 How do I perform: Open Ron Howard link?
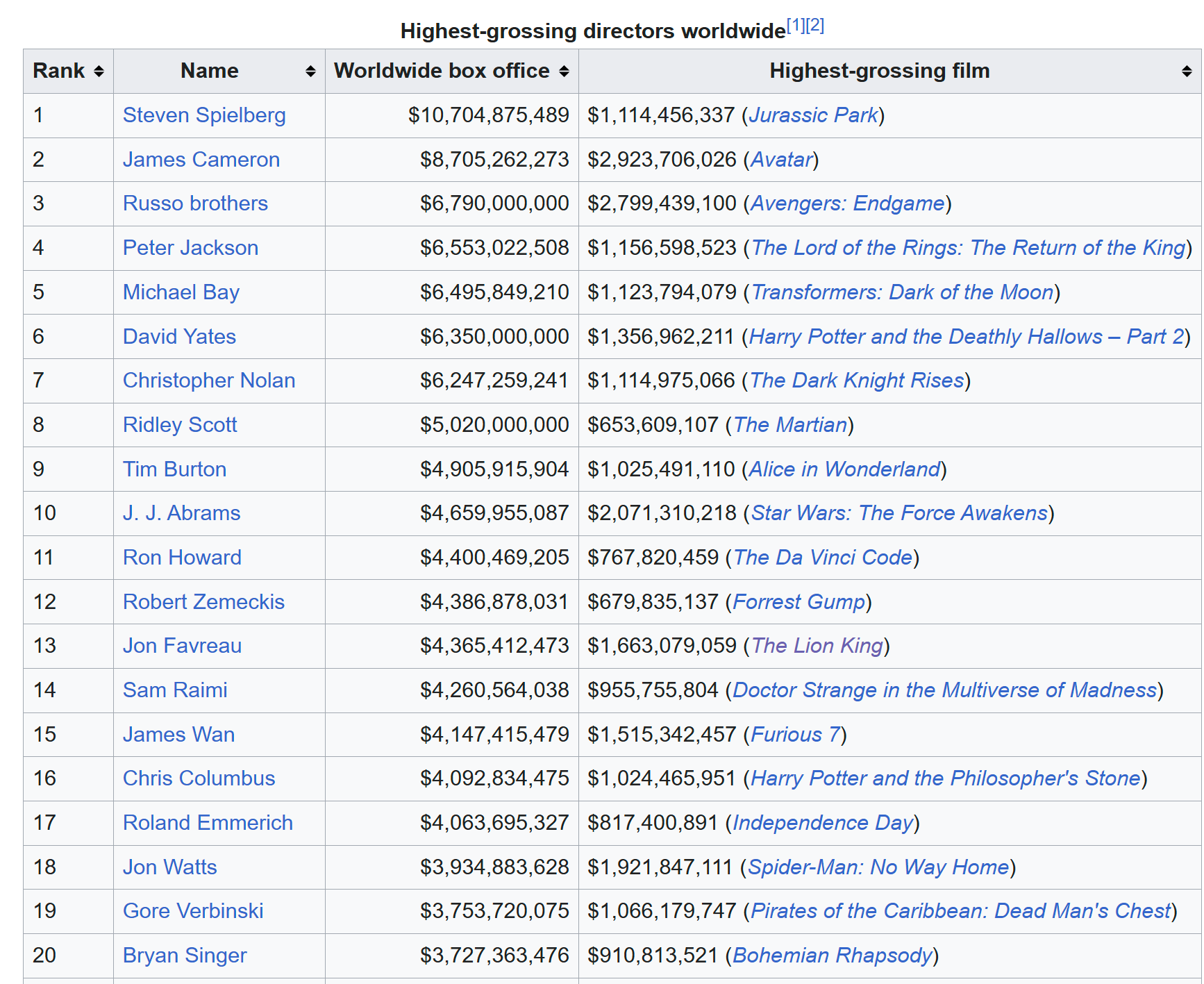(182, 558)
